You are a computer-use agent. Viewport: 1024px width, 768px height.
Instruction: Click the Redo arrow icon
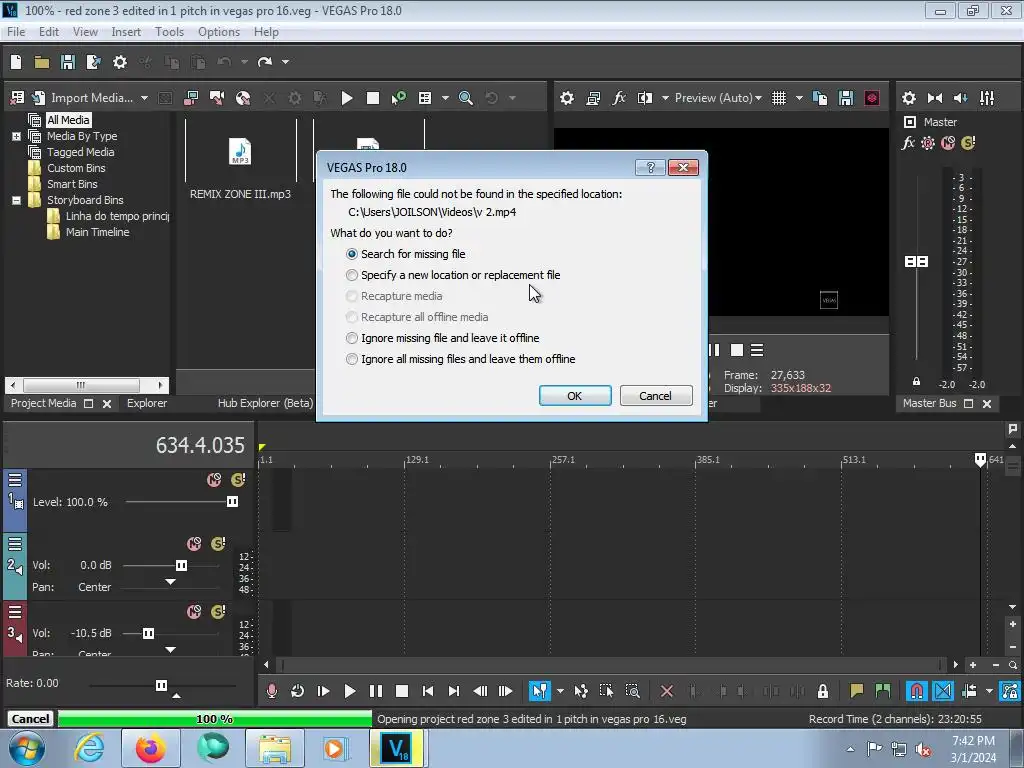pyautogui.click(x=264, y=62)
